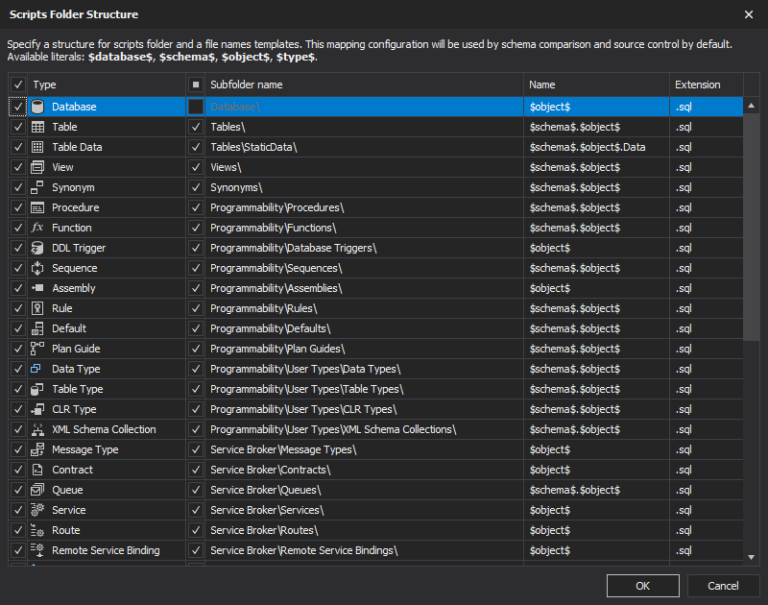Click the Route type icon
Screen dimensions: 768x605
38,530
